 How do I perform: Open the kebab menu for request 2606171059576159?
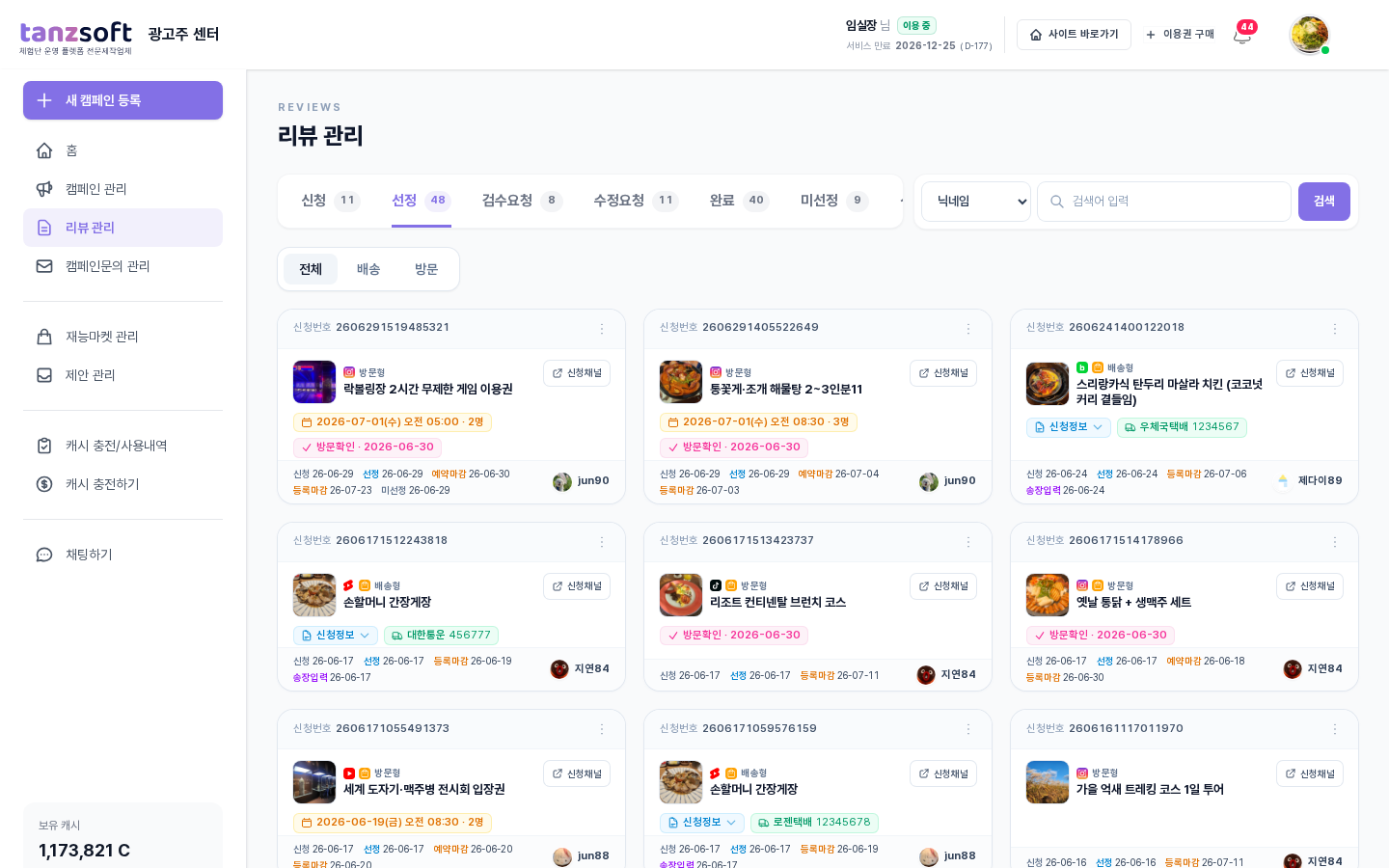pos(968,729)
